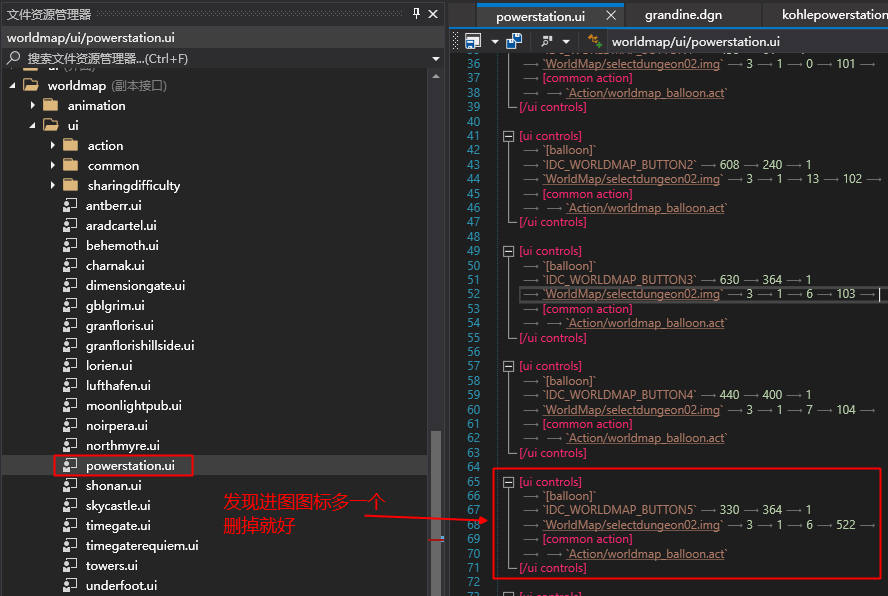Click the pin icon of file explorer panel
Viewport: 888px width, 596px height.
click(416, 14)
